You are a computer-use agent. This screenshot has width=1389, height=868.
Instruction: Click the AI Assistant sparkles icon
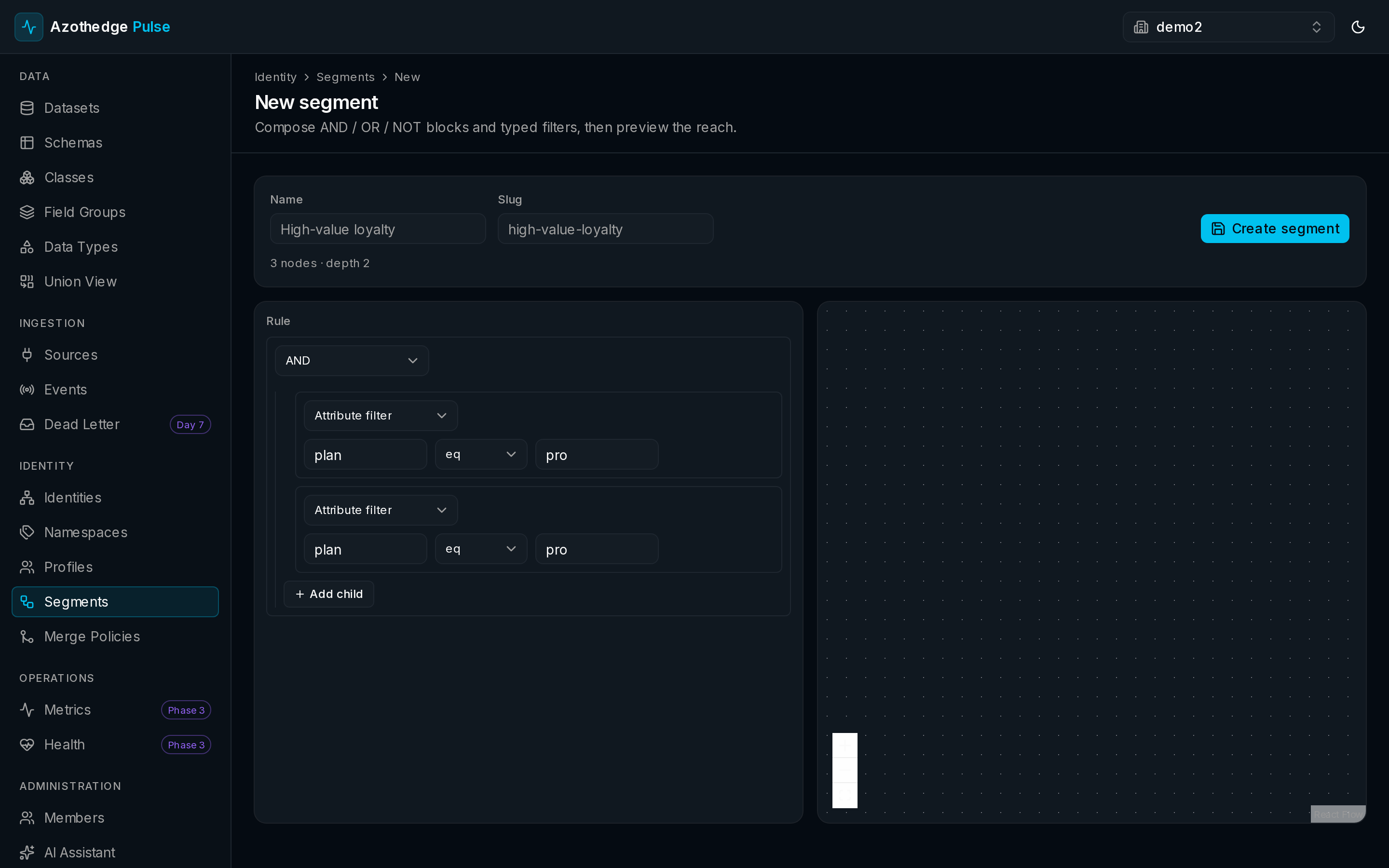pyautogui.click(x=27, y=853)
